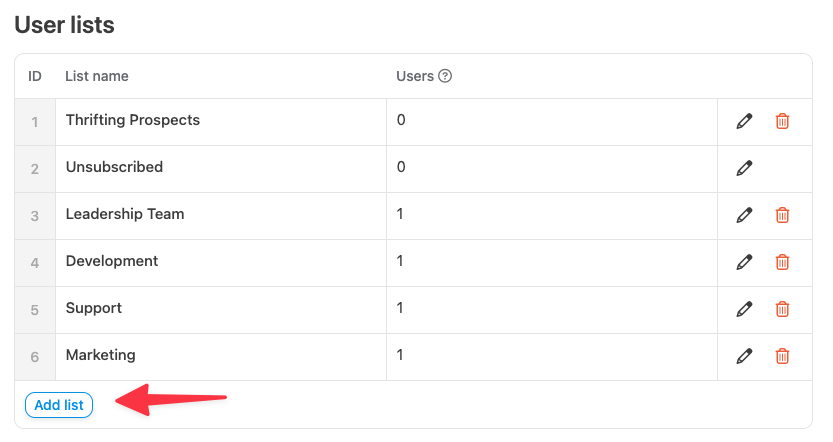The height and width of the screenshot is (442, 833).
Task: Click pencil icon for Leadership Team
Action: pyautogui.click(x=744, y=215)
